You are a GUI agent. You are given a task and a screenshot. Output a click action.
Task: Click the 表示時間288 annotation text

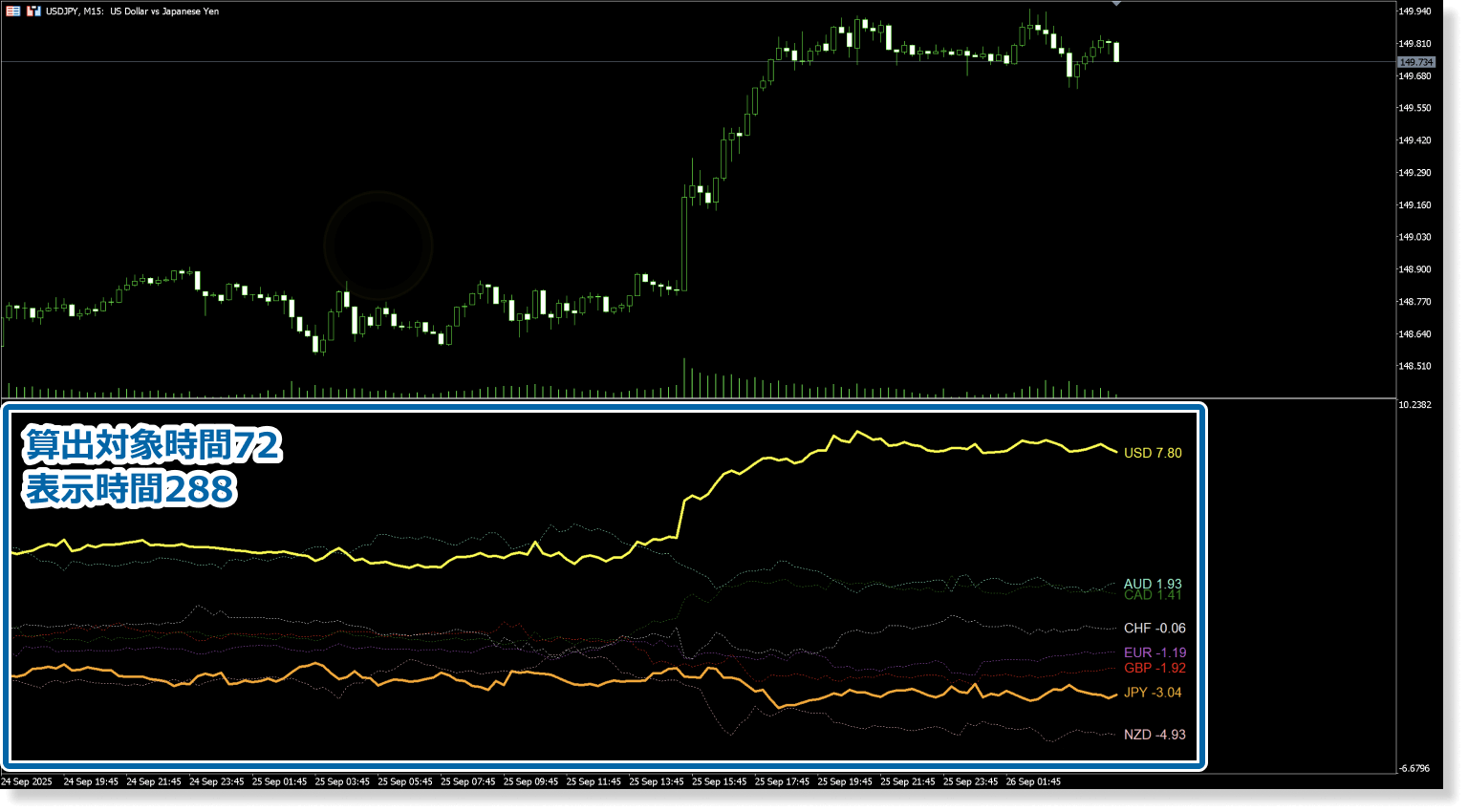[130, 489]
